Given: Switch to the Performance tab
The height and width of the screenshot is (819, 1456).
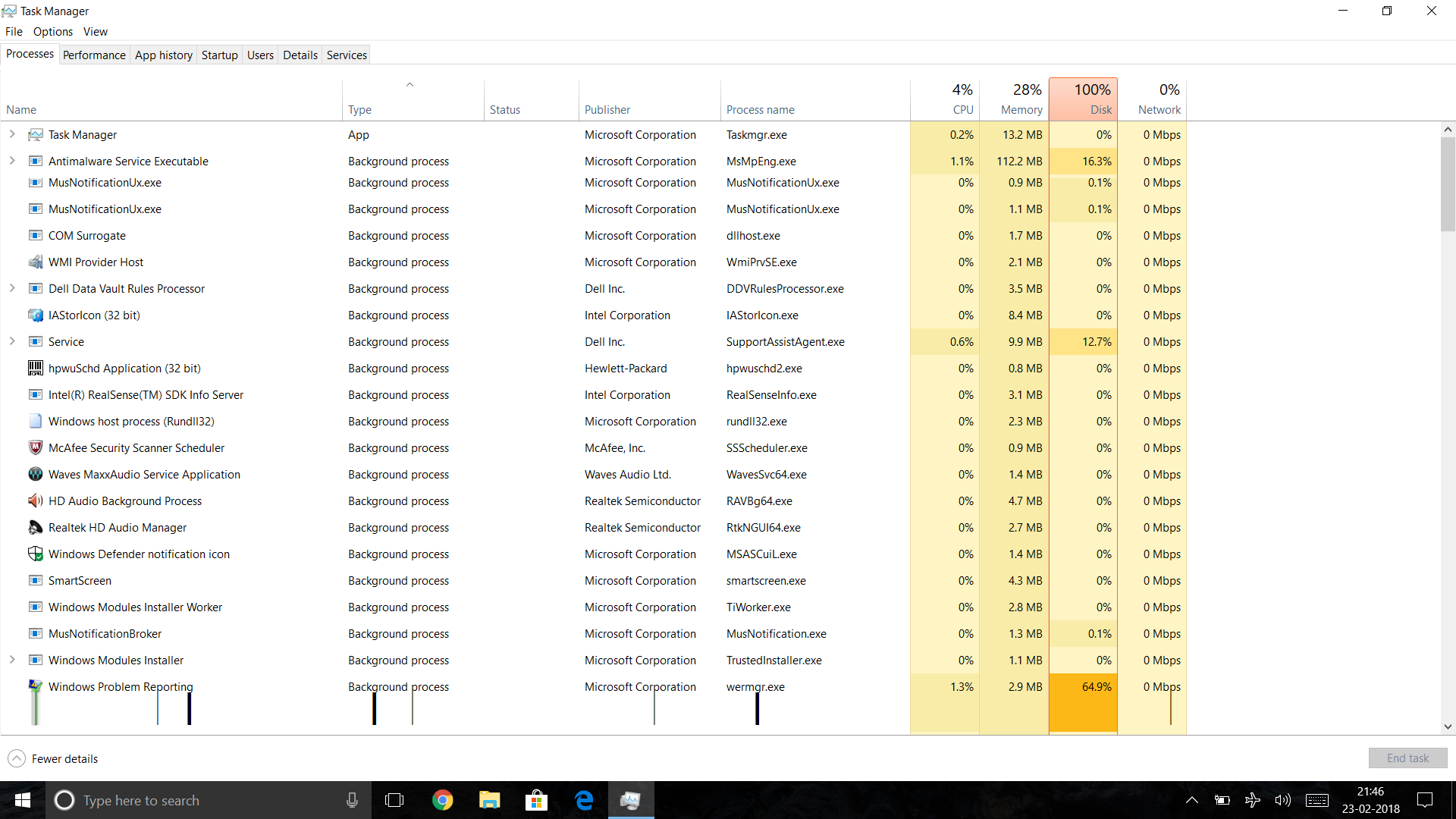Looking at the screenshot, I should point(94,55).
